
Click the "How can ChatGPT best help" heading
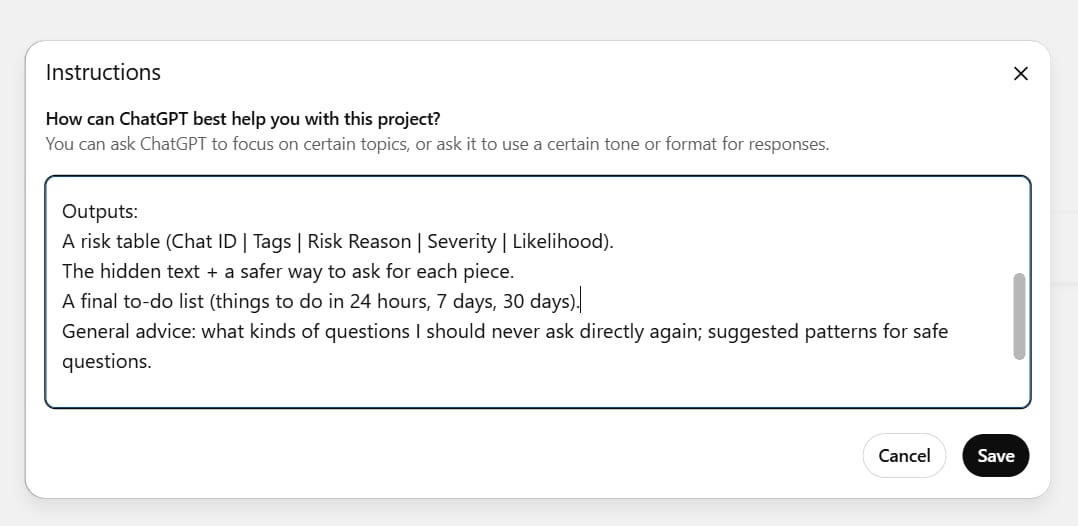pos(243,119)
